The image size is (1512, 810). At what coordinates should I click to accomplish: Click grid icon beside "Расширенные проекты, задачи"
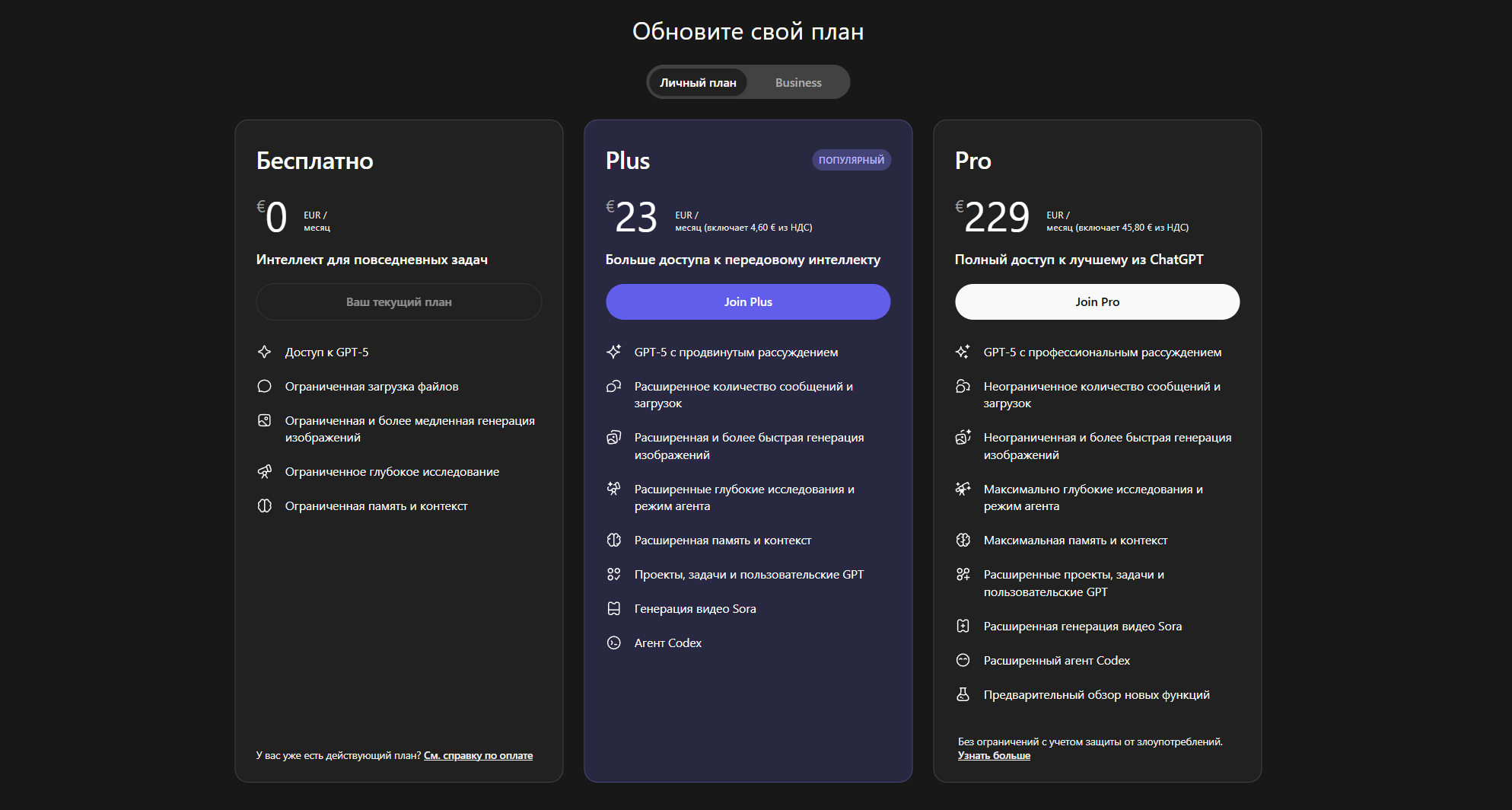coord(963,574)
